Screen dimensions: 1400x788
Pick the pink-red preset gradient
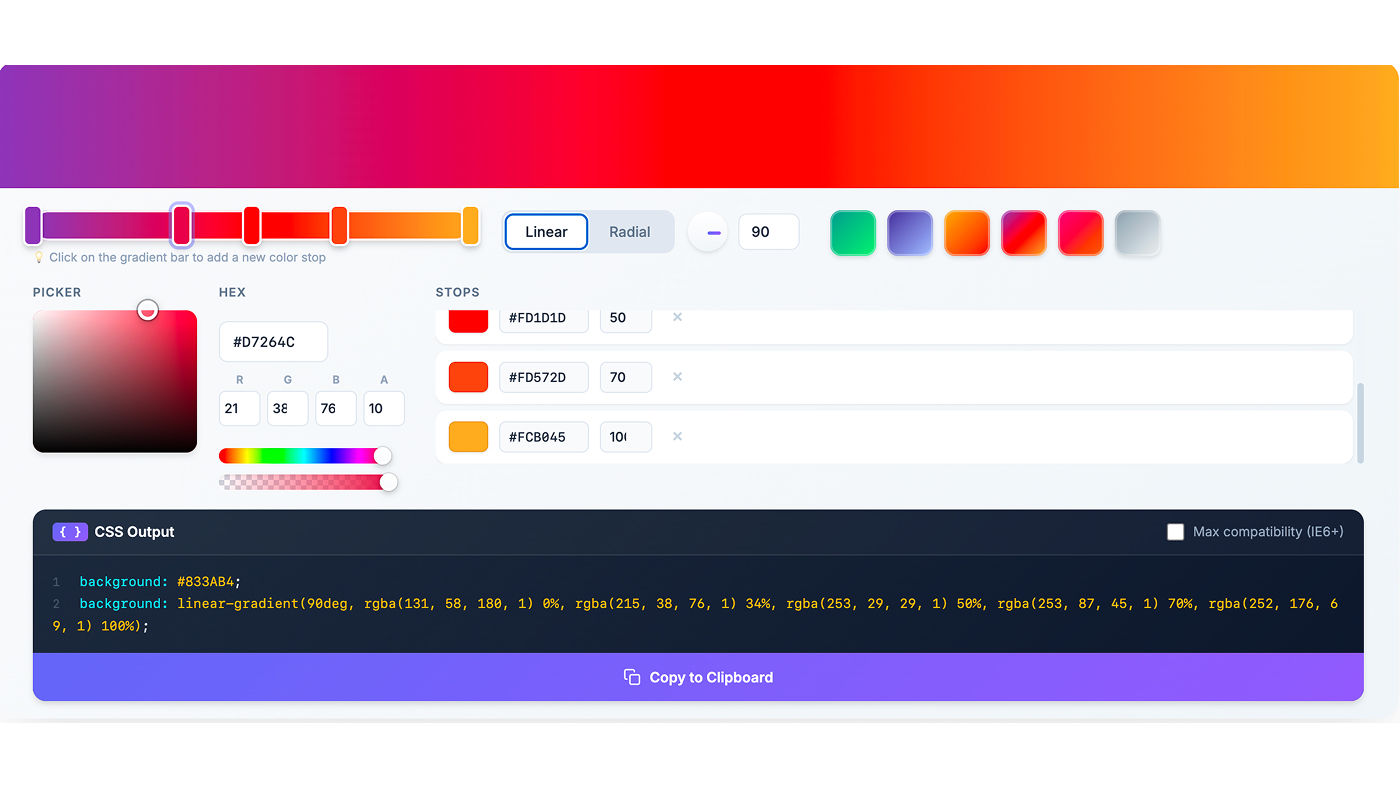coord(1080,233)
